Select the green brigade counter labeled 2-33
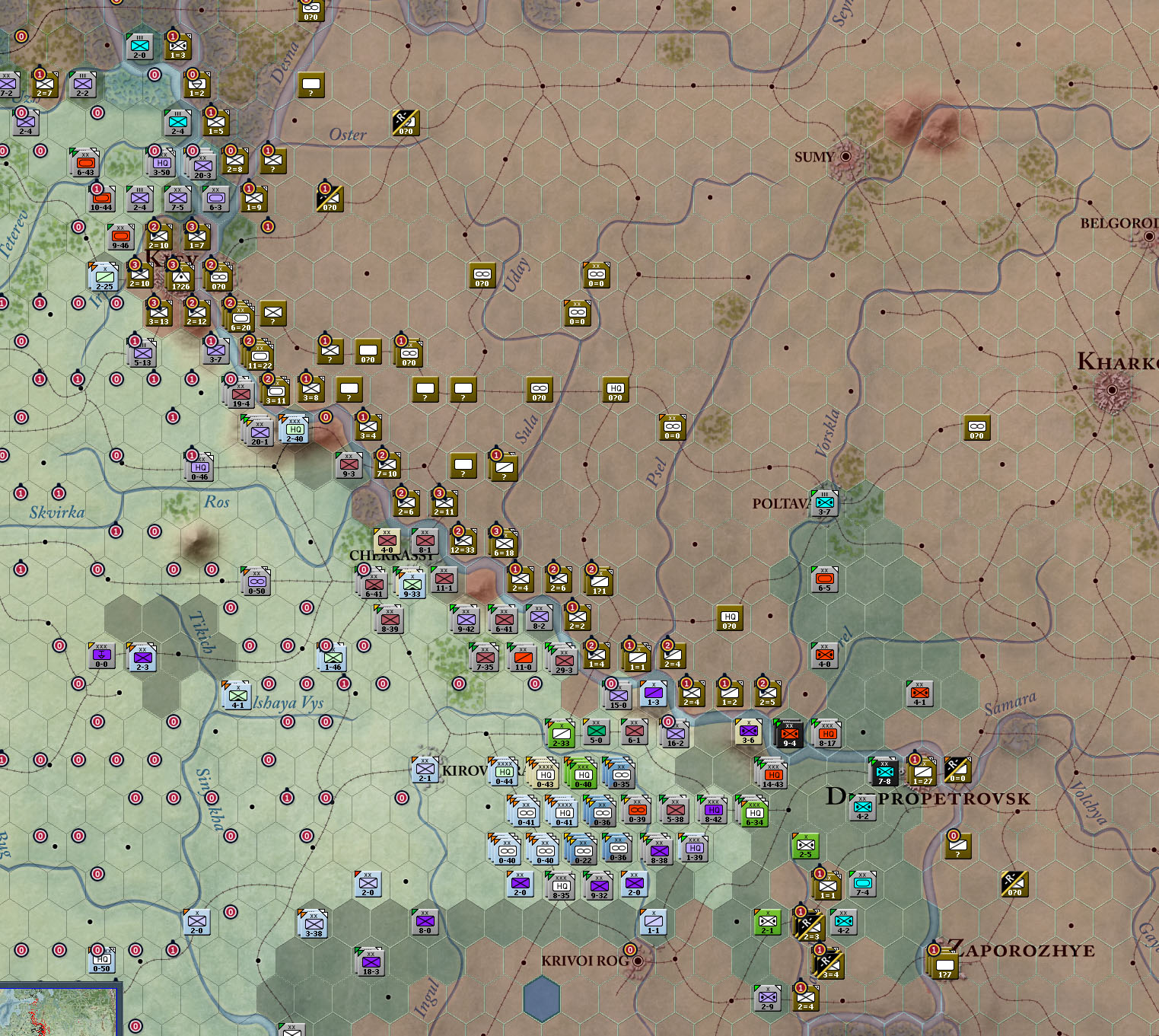The image size is (1159, 1036). click(561, 734)
